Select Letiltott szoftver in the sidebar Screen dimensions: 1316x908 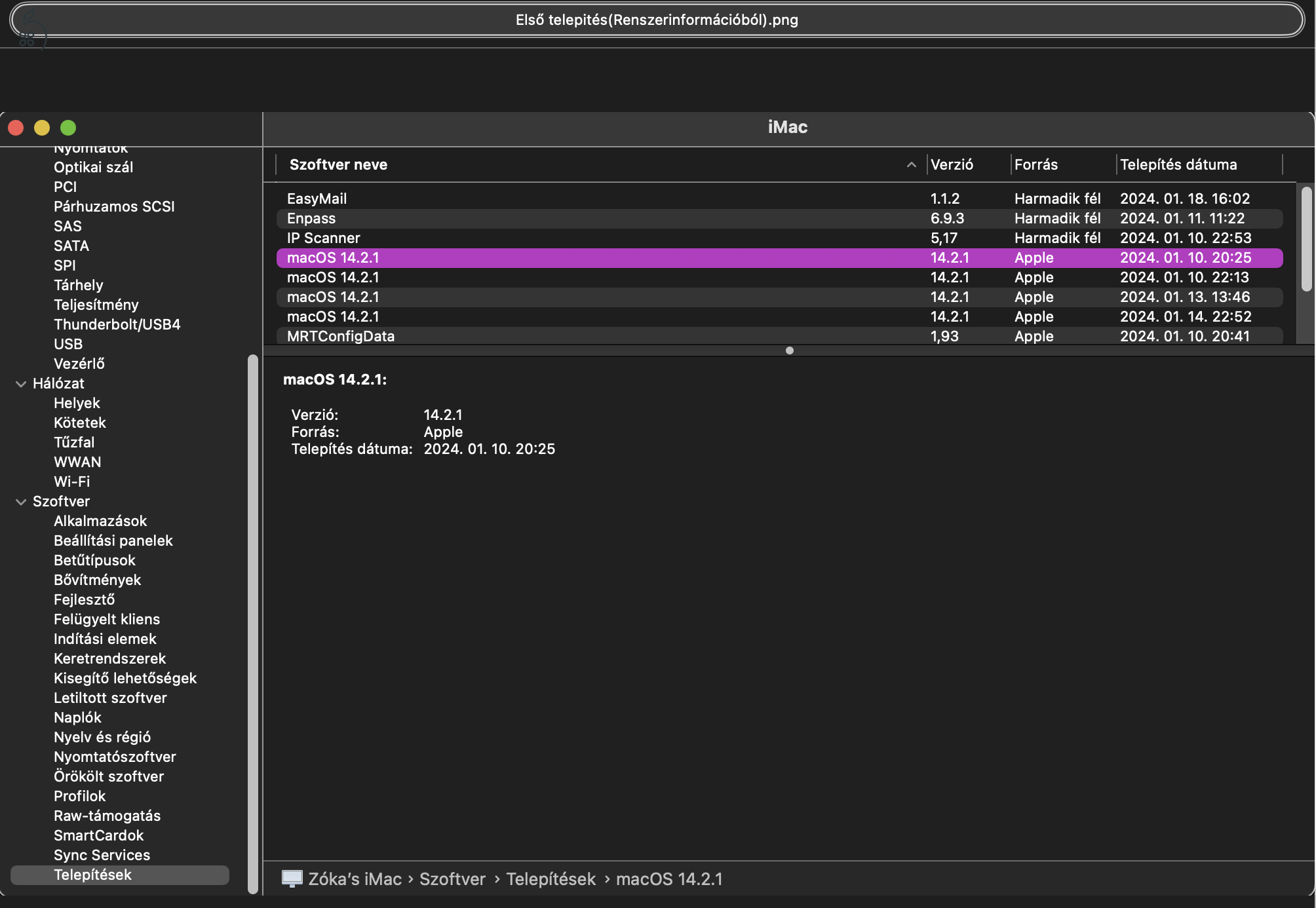point(110,698)
